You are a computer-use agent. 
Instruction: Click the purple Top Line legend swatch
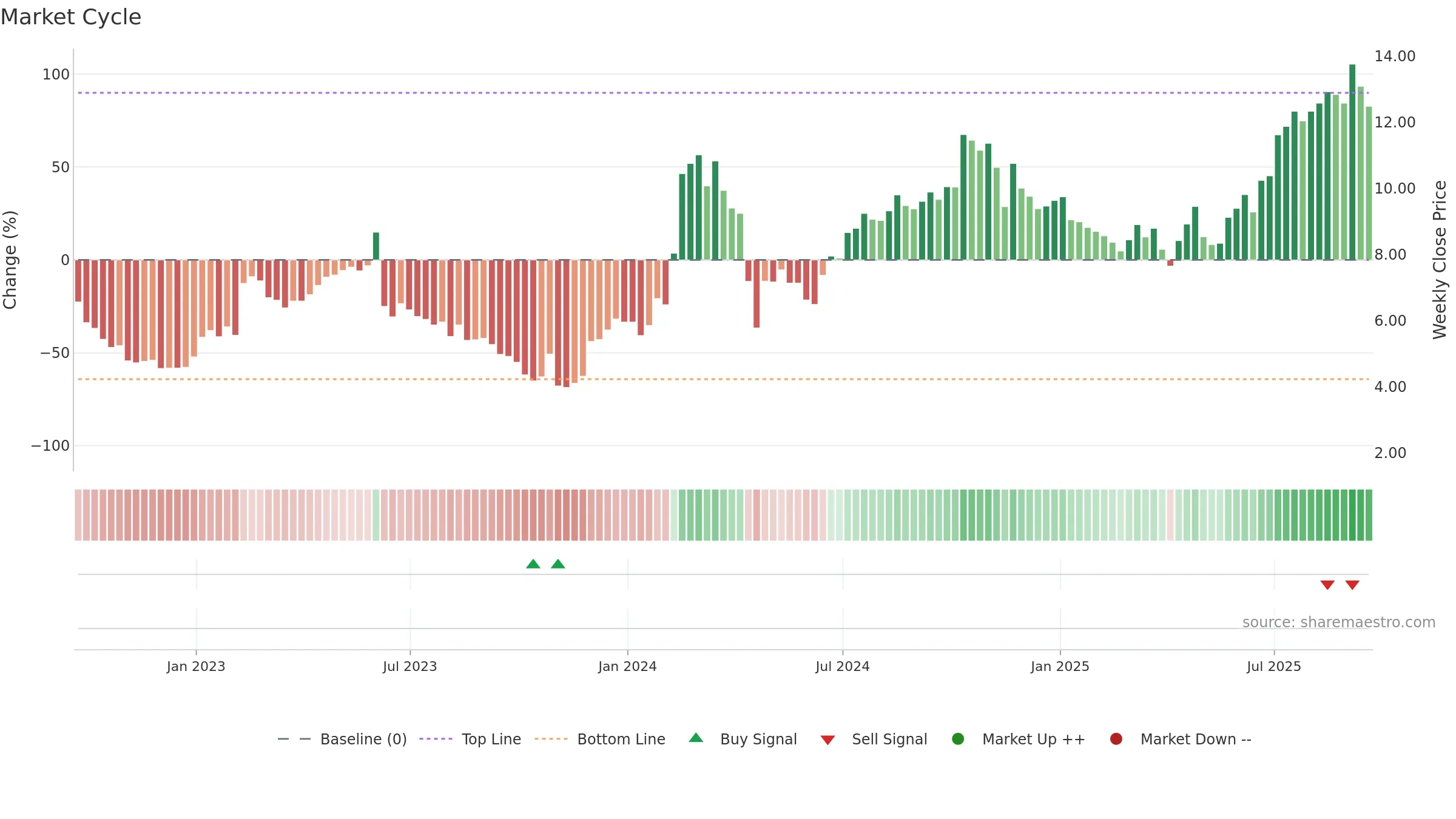pos(436,739)
